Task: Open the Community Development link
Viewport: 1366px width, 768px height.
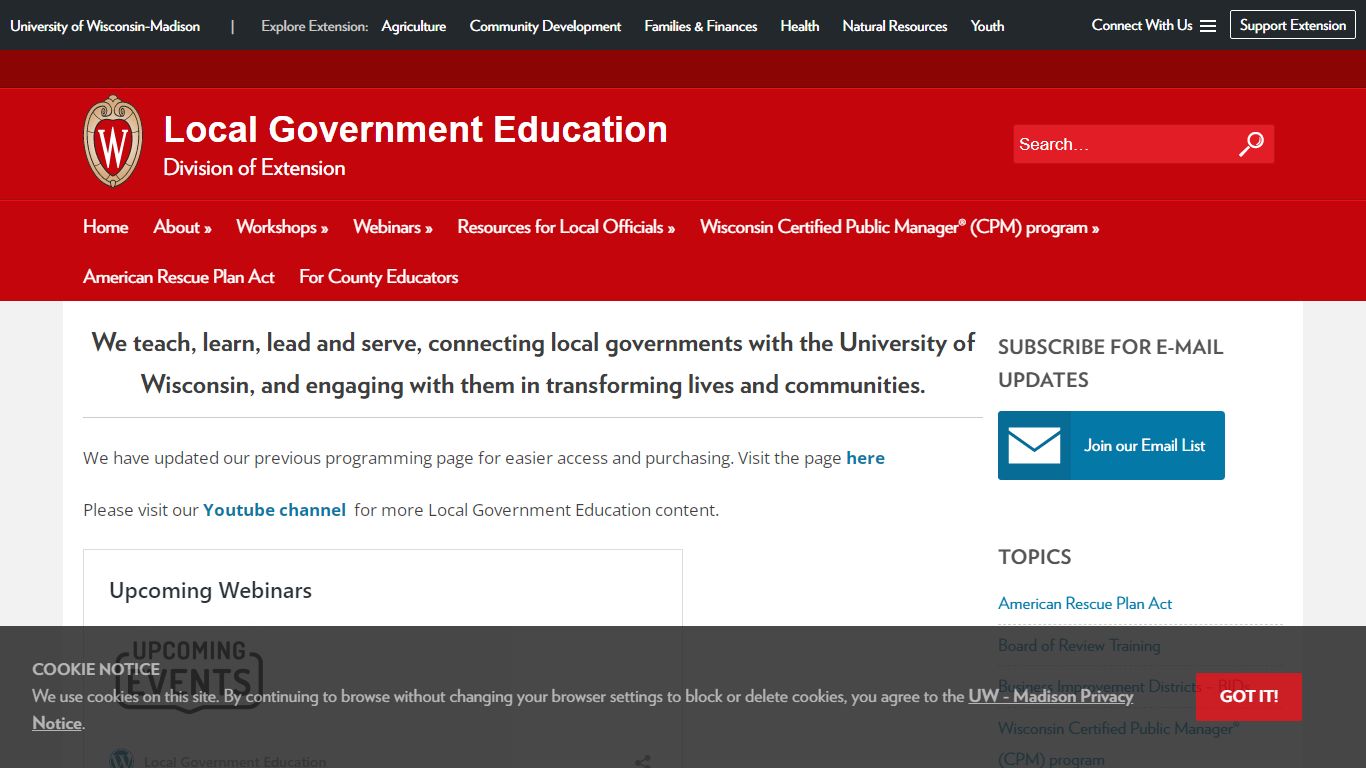Action: [x=545, y=26]
